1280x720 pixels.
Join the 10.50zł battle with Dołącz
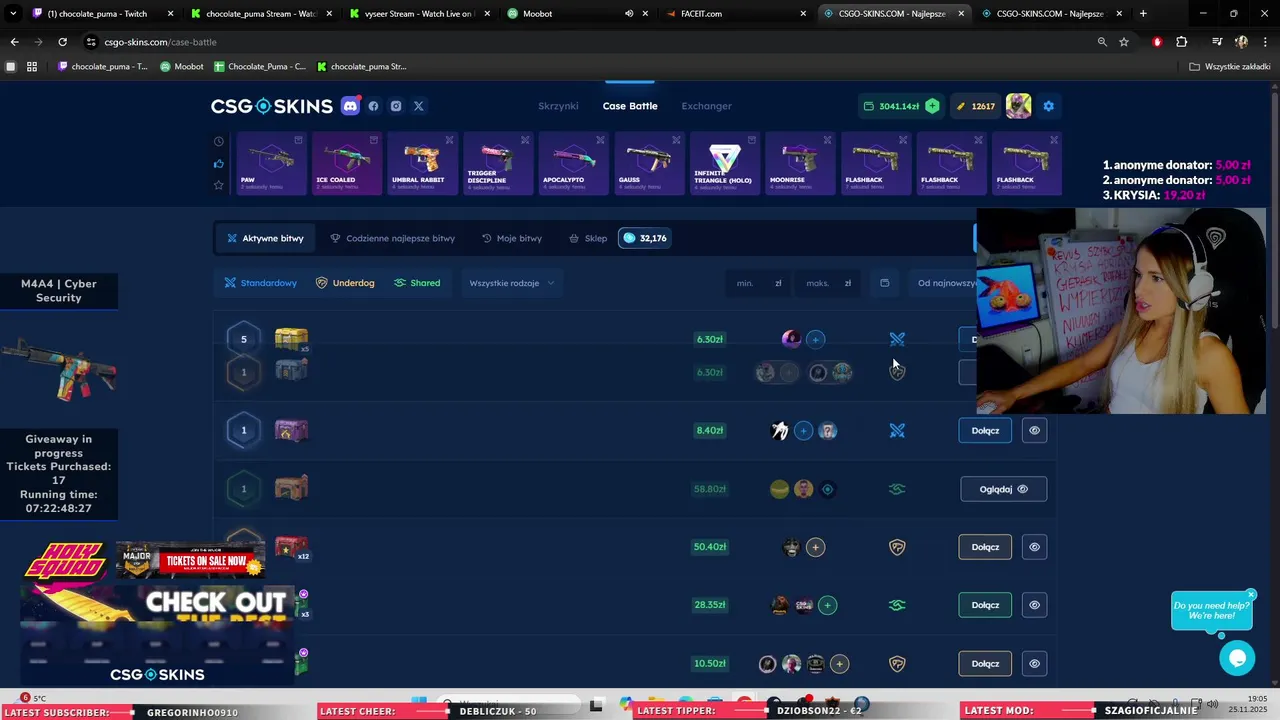(985, 664)
